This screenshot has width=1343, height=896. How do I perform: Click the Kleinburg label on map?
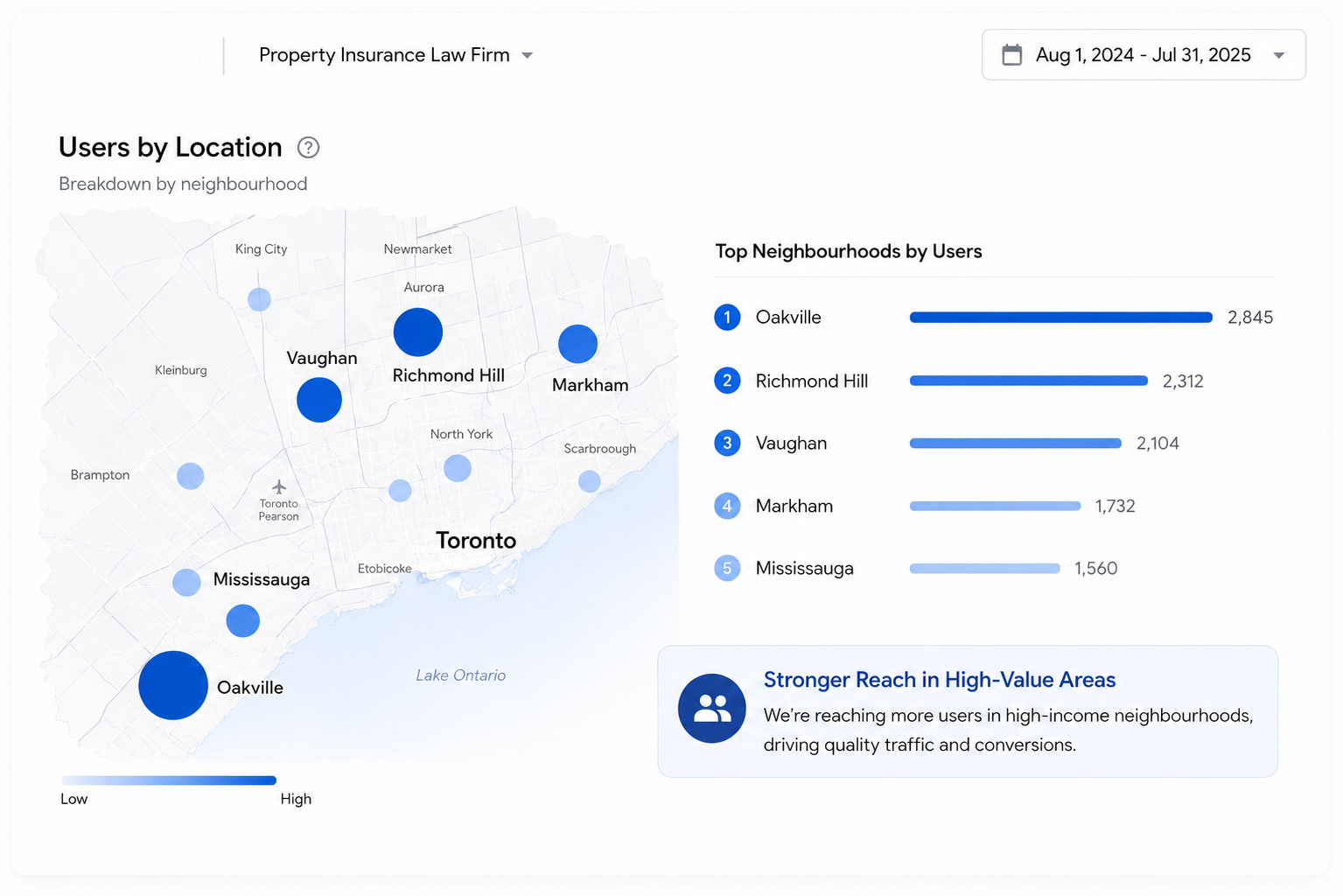pyautogui.click(x=181, y=370)
